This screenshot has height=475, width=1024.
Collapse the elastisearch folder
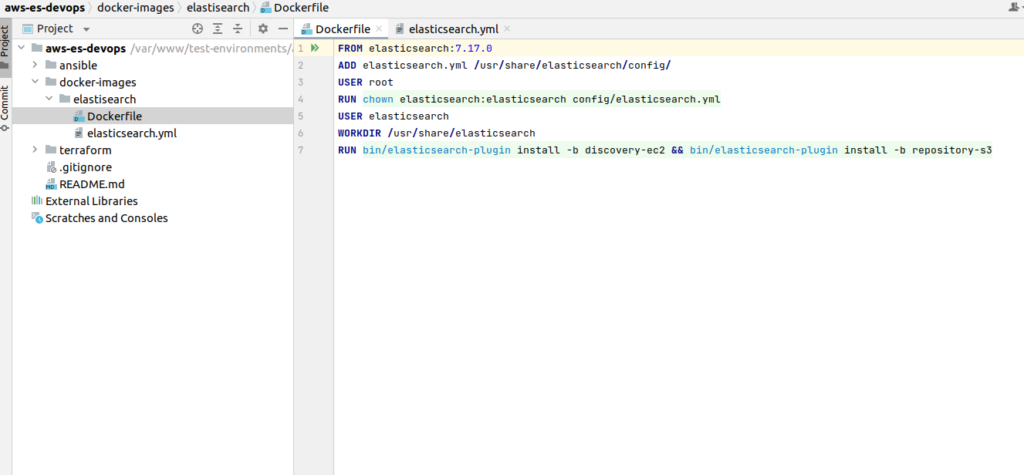pos(49,99)
